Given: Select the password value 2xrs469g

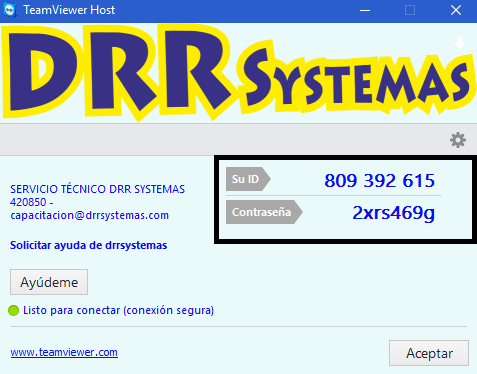Looking at the screenshot, I should tap(394, 213).
